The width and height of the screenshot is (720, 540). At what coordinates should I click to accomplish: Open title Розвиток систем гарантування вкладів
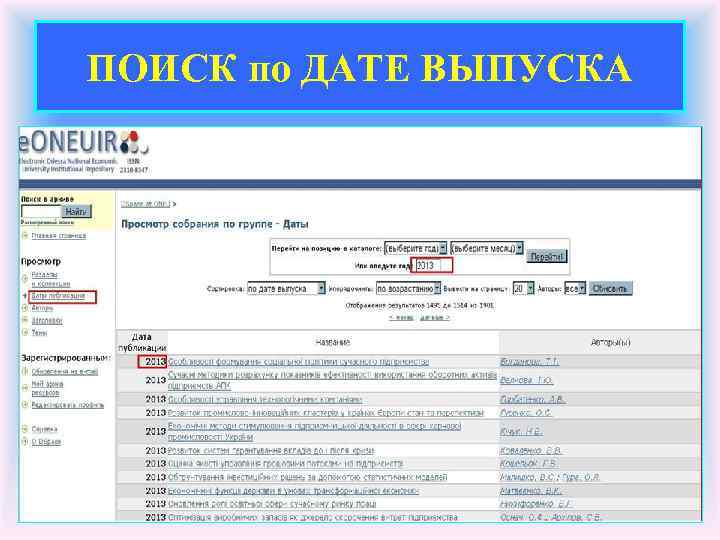point(271,450)
